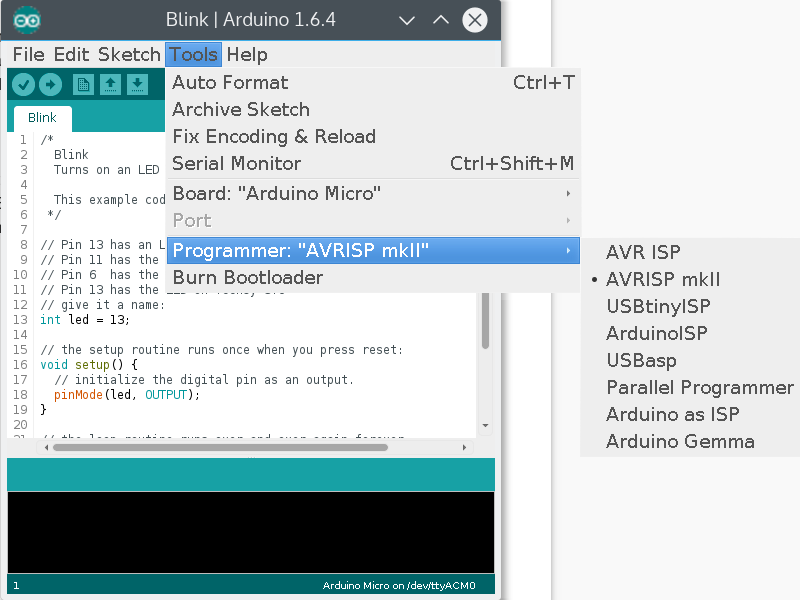Viewport: 800px width, 600px height.
Task: Open the Serial Monitor menu entry
Action: point(373,164)
